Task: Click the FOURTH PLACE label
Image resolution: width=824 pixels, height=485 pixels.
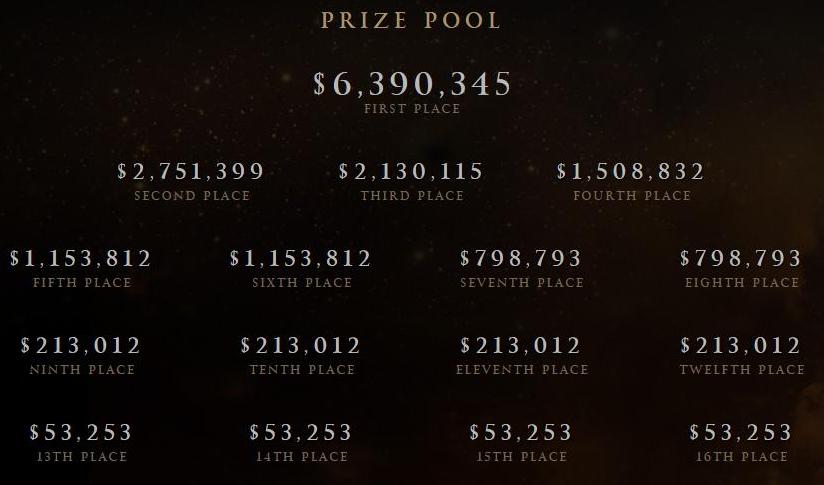Action: (x=632, y=195)
